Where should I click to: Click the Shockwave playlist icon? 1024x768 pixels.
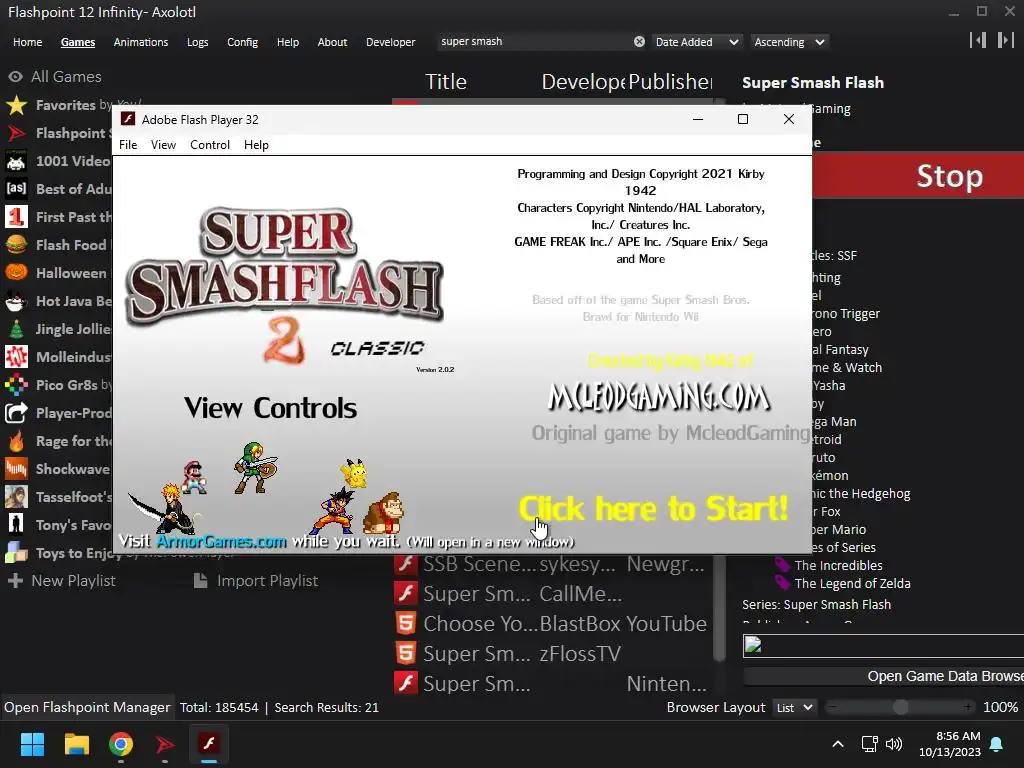pos(16,469)
